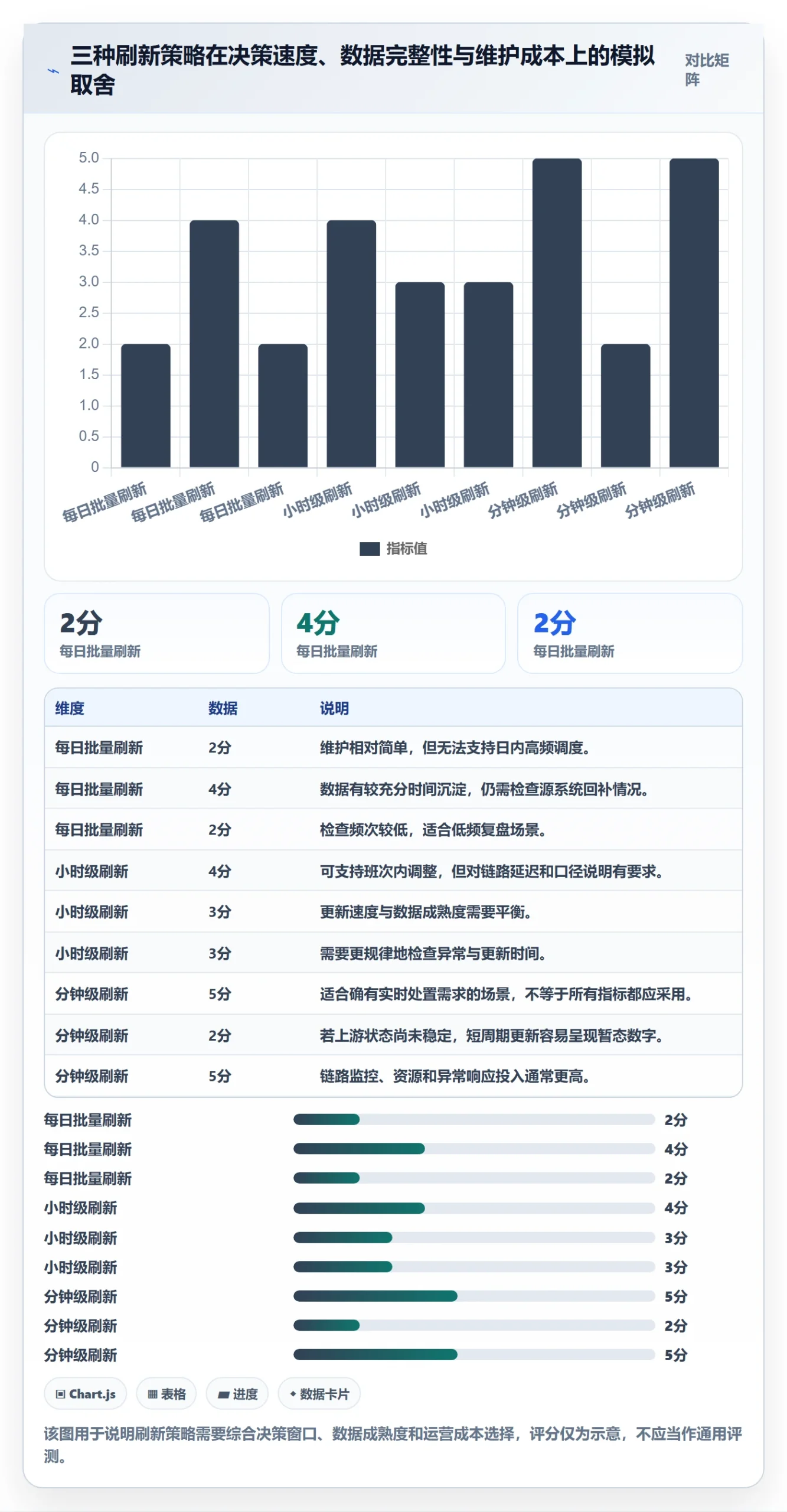Select the row 需要更规律地检查异常与更新时间
This screenshot has width=787, height=1512.
(393, 953)
